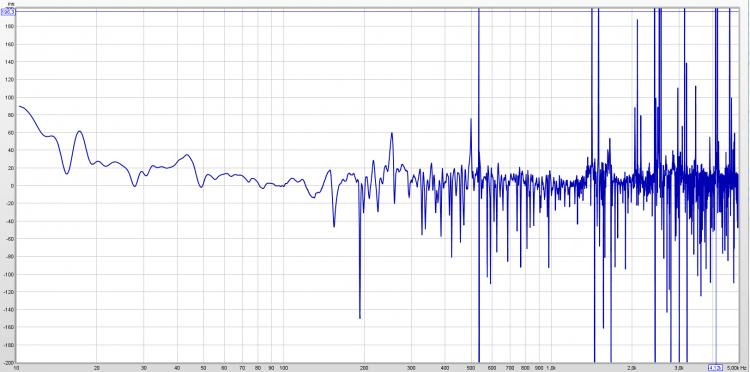Click the 76 ms peak right of 500 Hz
The width and height of the screenshot is (750, 372).
pyautogui.click(x=471, y=119)
